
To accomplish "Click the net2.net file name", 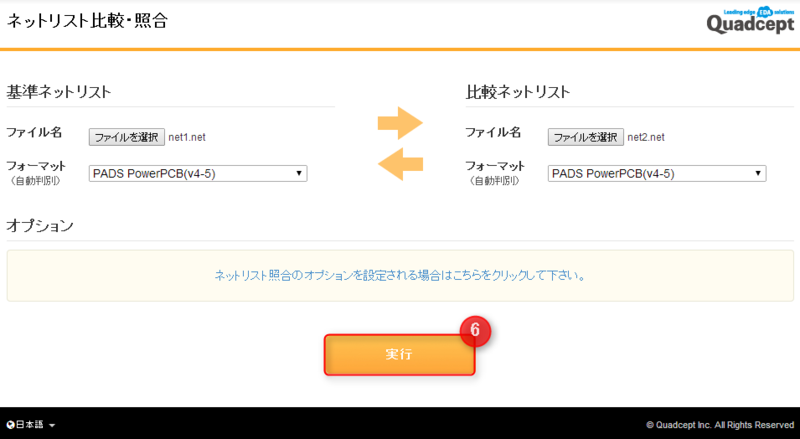I will [x=646, y=137].
